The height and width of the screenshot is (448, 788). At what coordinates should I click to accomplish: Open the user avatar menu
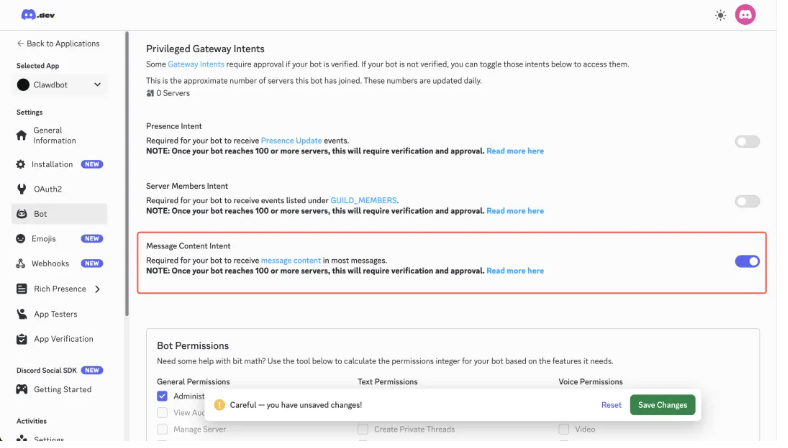[745, 15]
